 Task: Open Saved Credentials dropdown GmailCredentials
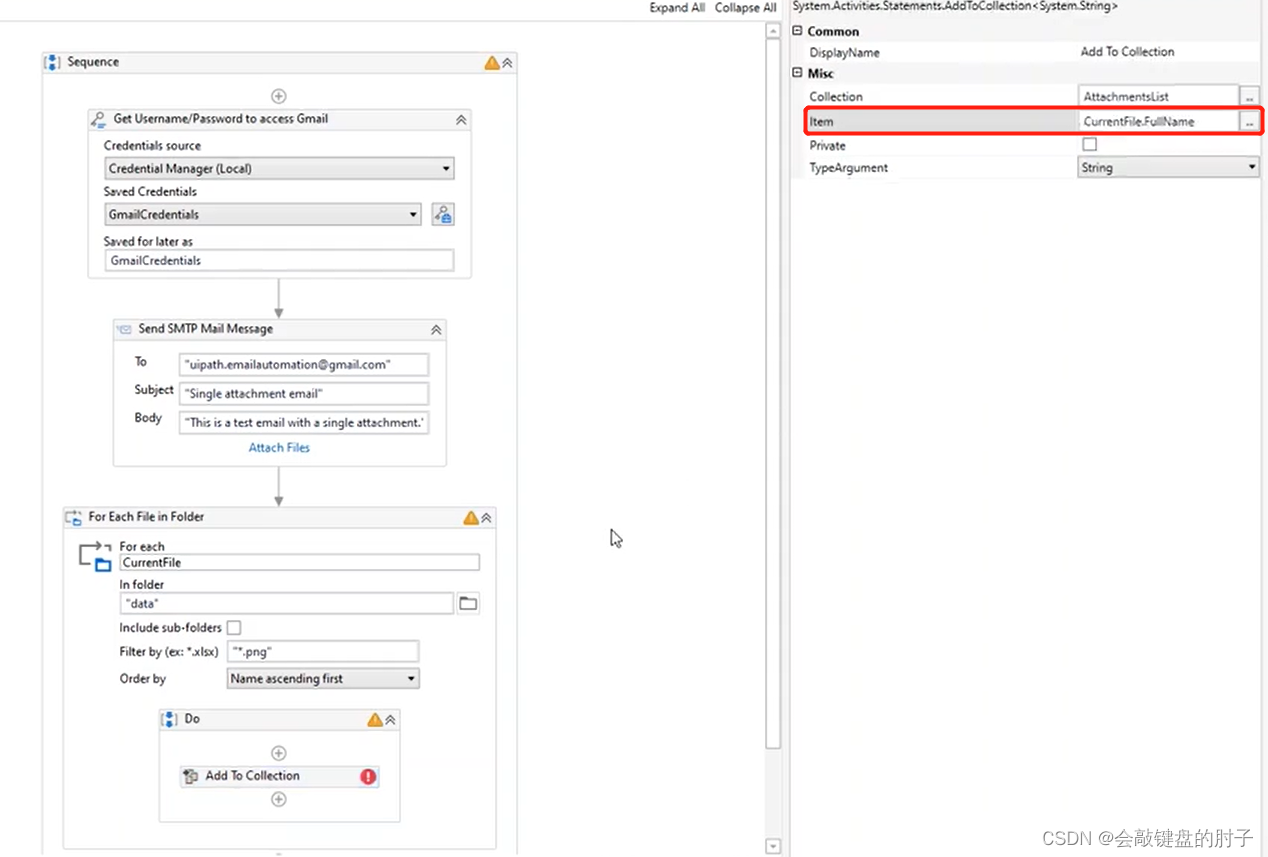pos(263,214)
